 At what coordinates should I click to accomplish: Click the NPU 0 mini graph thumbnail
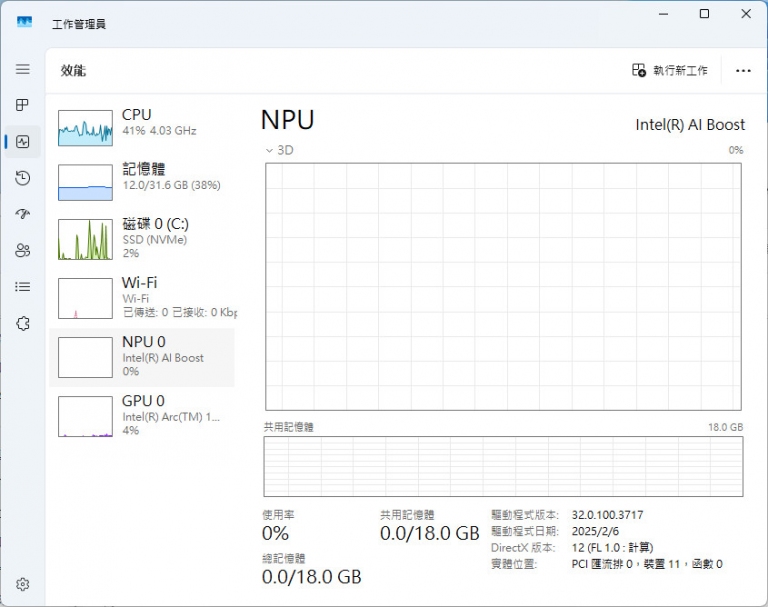(85, 357)
